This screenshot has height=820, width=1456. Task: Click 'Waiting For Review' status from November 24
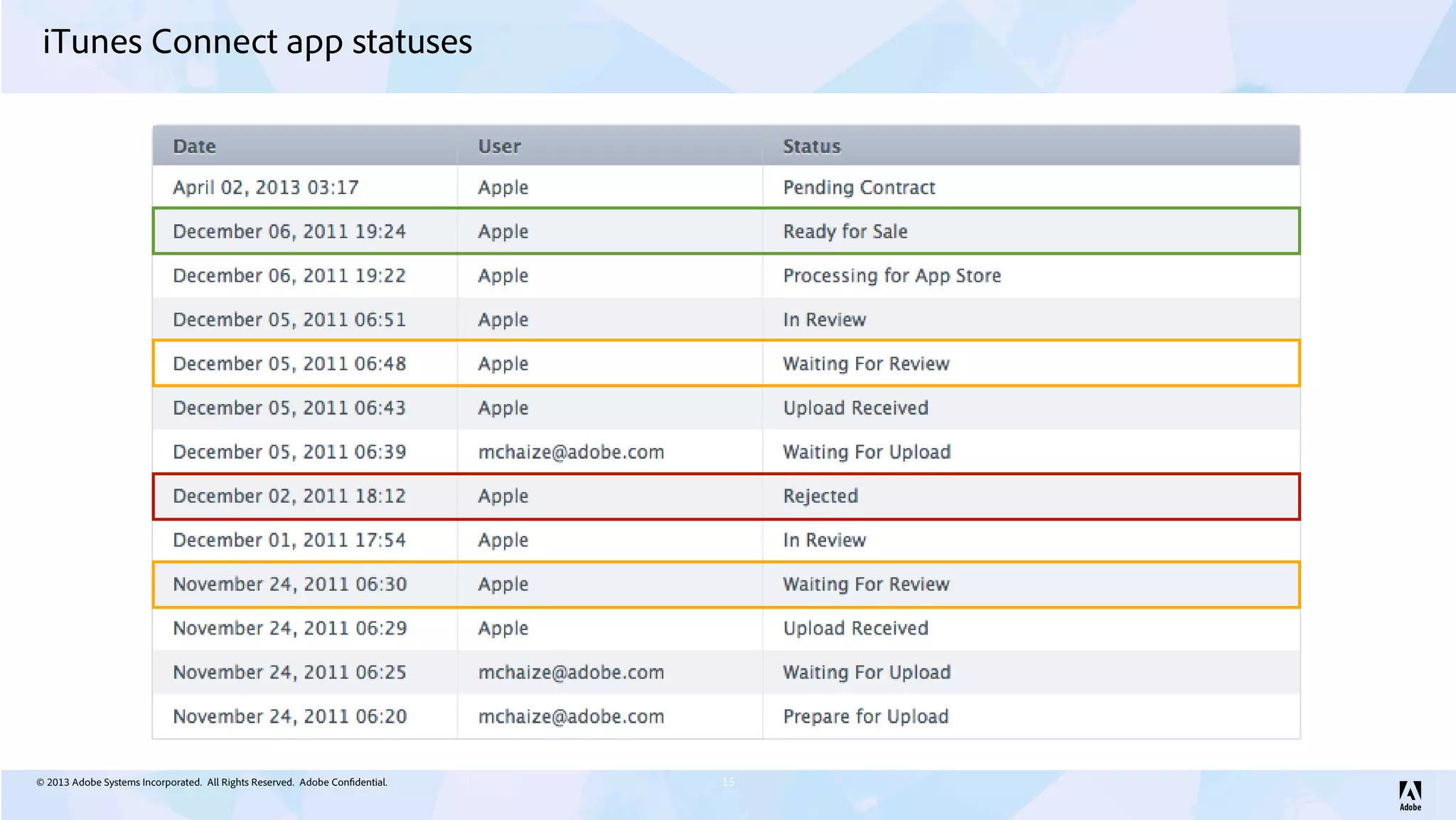[x=866, y=585]
